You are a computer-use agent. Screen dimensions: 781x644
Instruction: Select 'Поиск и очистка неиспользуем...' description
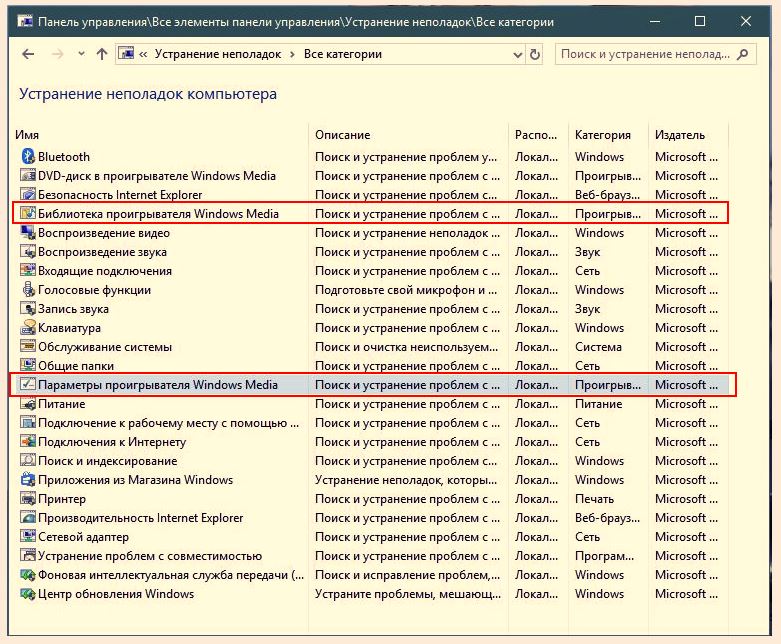tap(406, 347)
